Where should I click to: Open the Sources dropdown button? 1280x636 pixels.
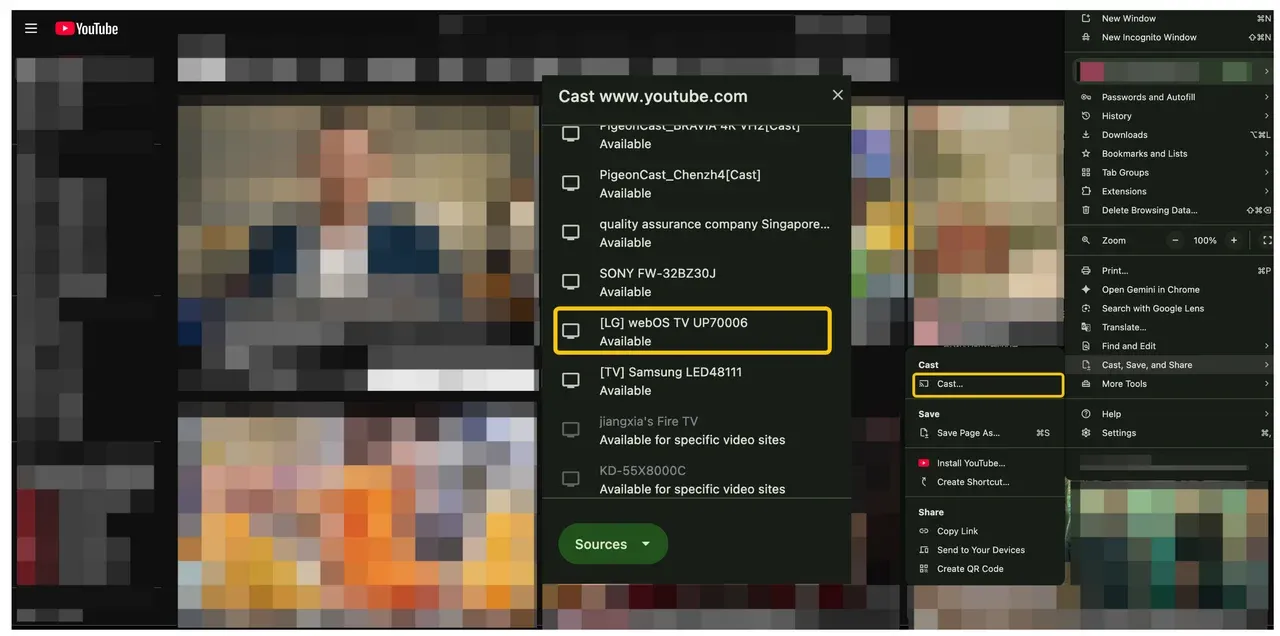613,544
